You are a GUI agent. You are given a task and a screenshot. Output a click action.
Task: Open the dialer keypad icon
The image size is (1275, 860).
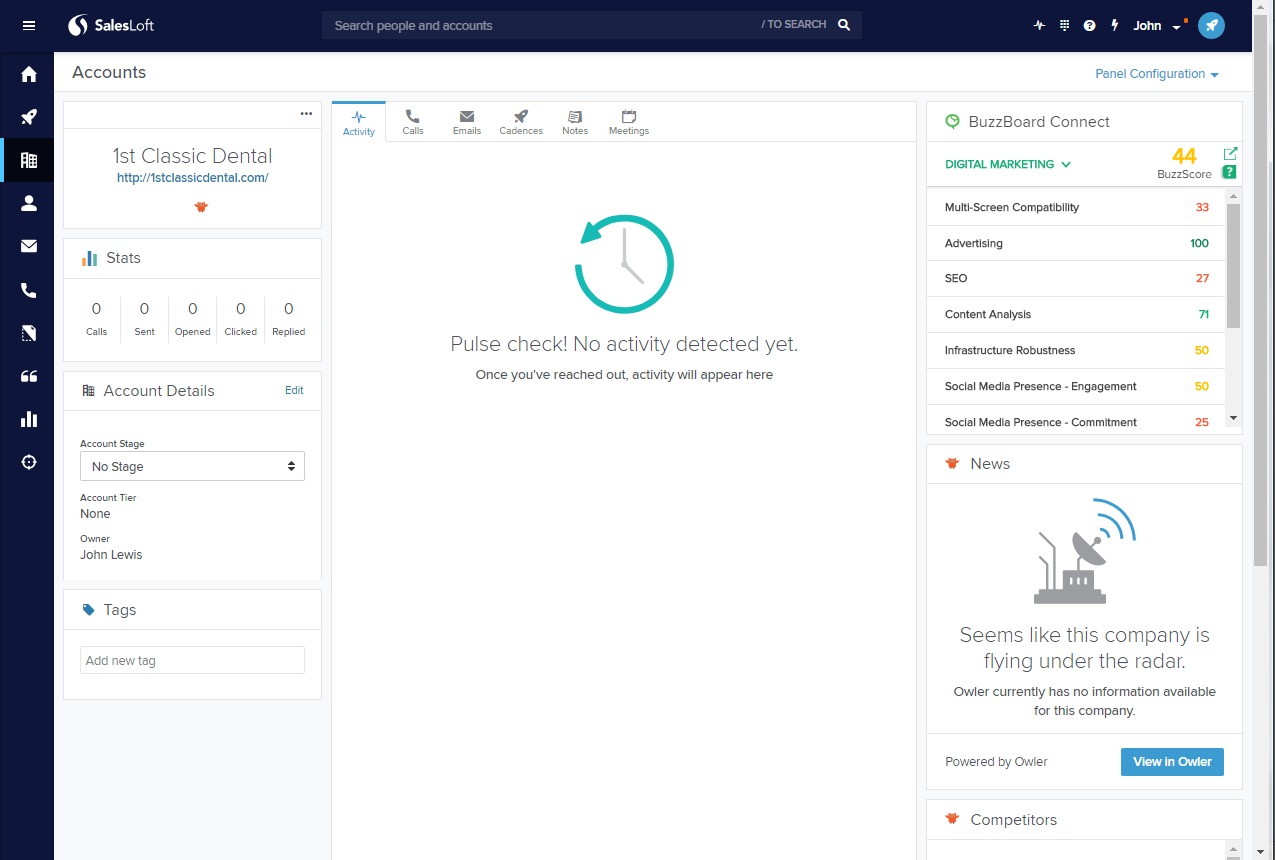click(x=1064, y=26)
